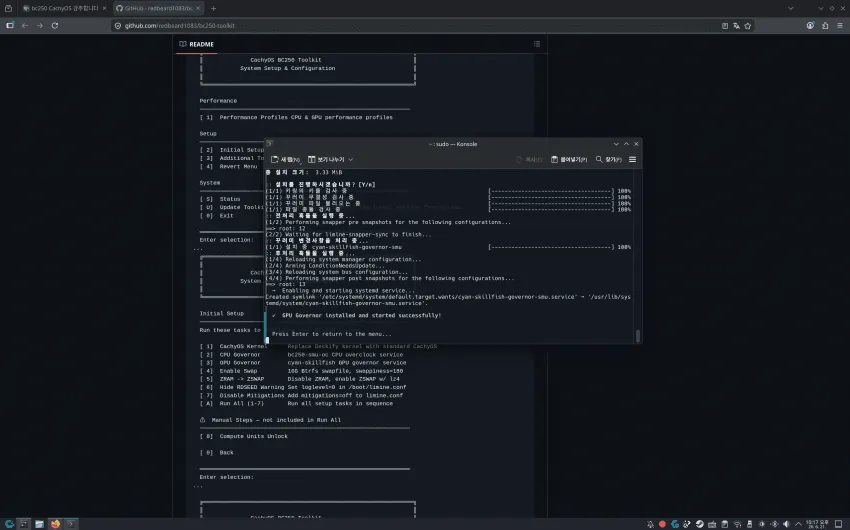The width and height of the screenshot is (850, 530).
Task: Go forward in the browser
Action: point(40,25)
